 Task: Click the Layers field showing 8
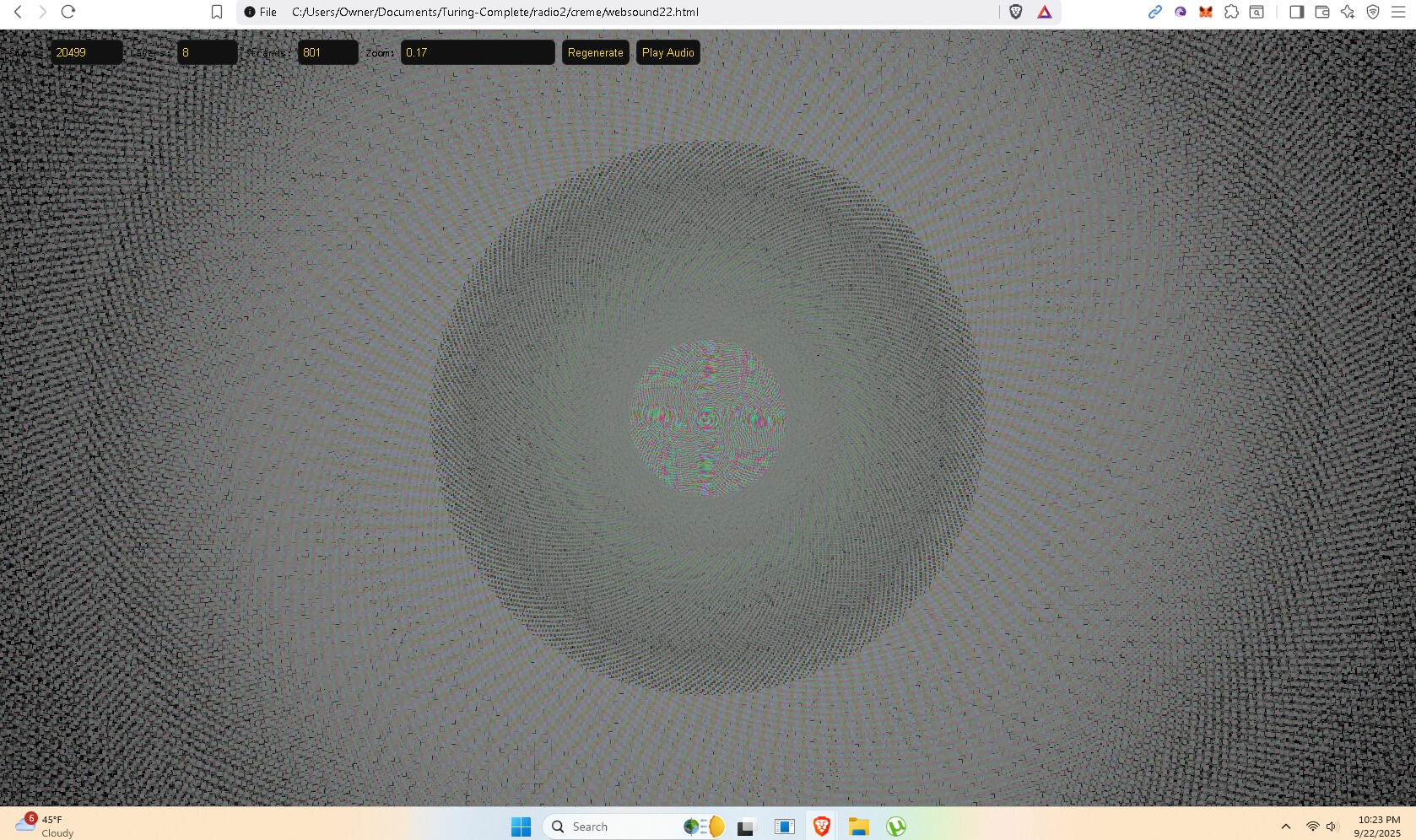point(207,52)
